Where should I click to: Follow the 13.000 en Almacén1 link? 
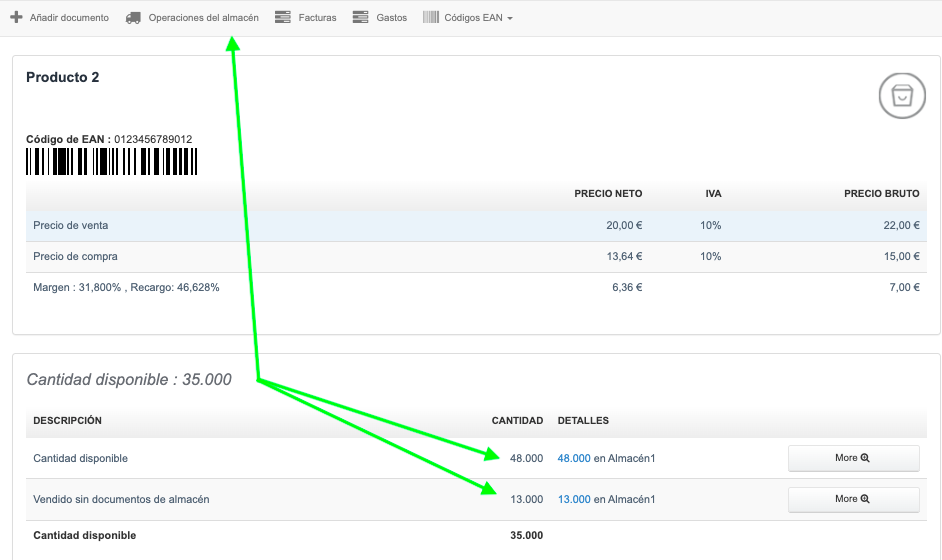pyautogui.click(x=574, y=499)
